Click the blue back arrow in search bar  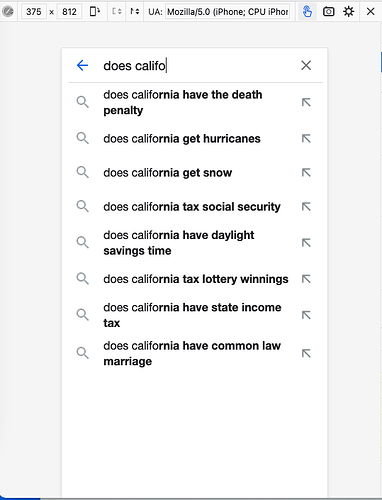[82, 65]
